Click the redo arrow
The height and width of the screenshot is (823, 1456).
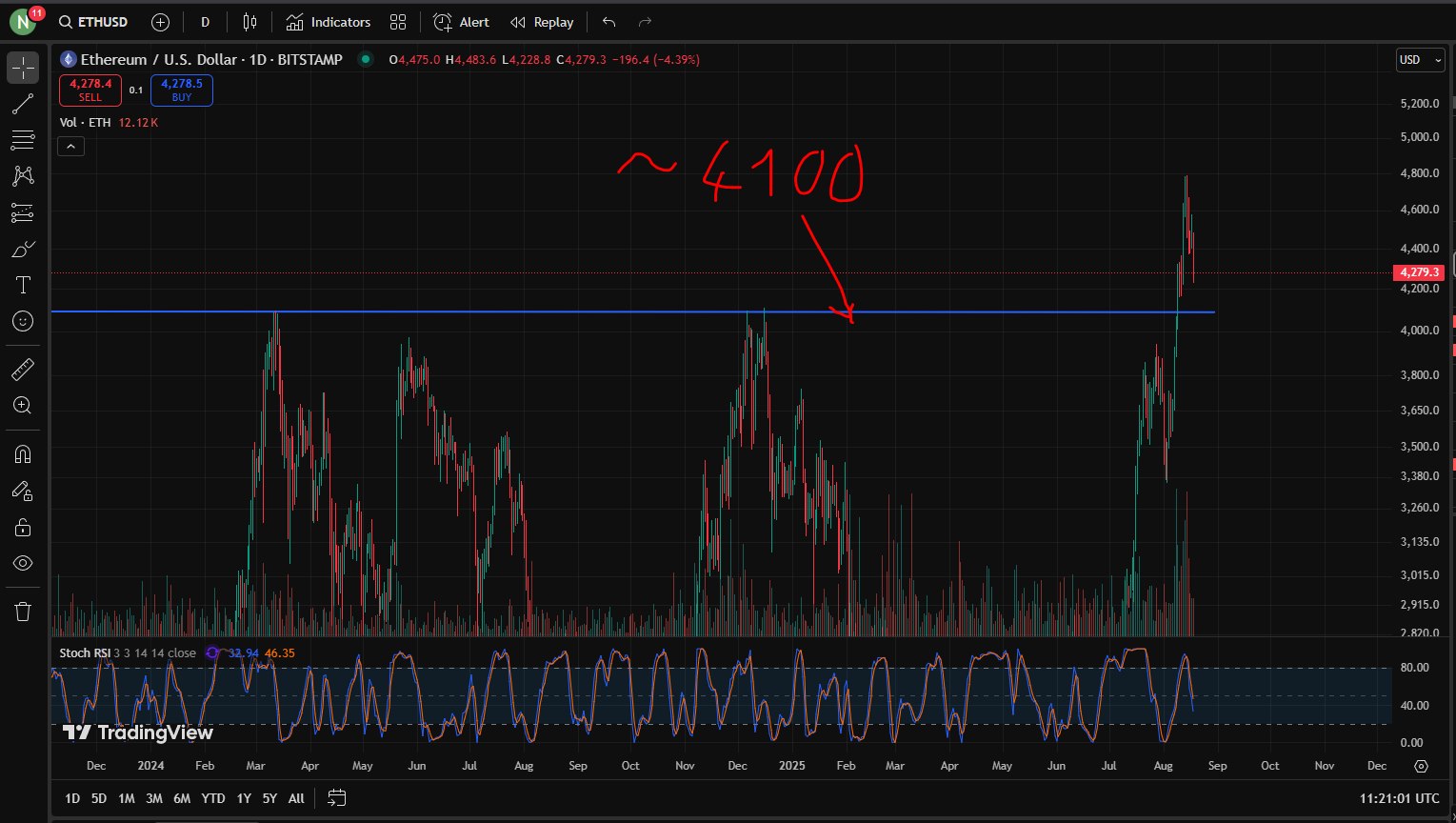(x=645, y=22)
